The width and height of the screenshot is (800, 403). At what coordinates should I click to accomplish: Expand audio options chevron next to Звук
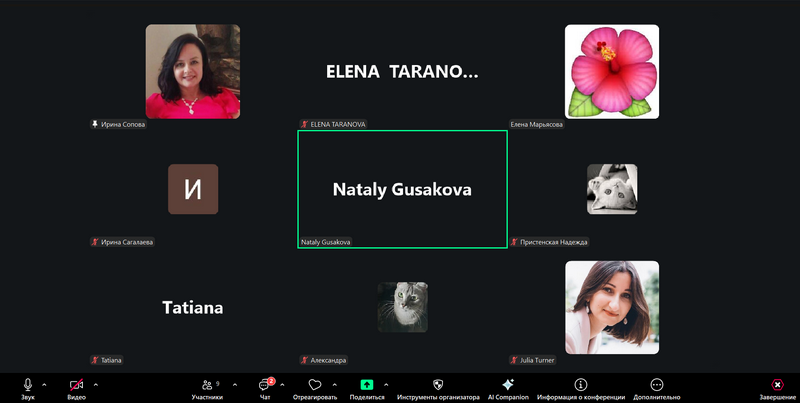coord(44,384)
